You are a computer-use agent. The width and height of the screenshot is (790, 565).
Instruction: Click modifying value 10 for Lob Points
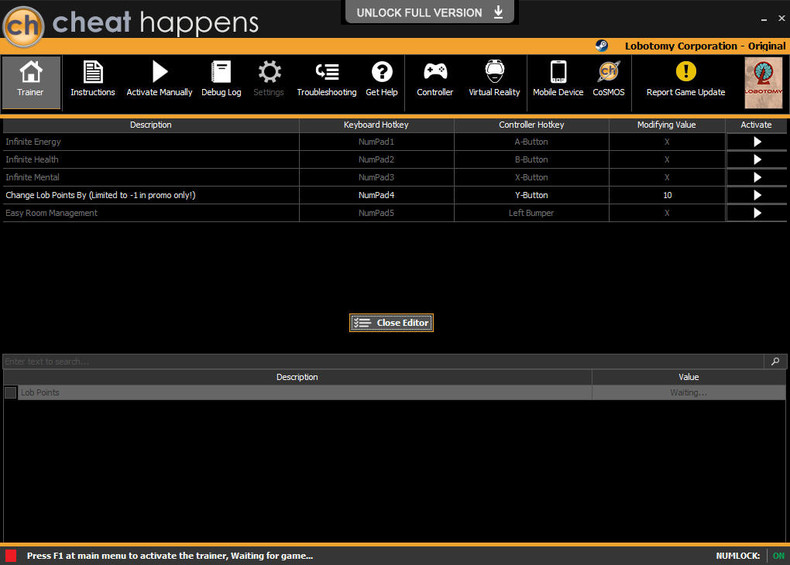click(667, 195)
